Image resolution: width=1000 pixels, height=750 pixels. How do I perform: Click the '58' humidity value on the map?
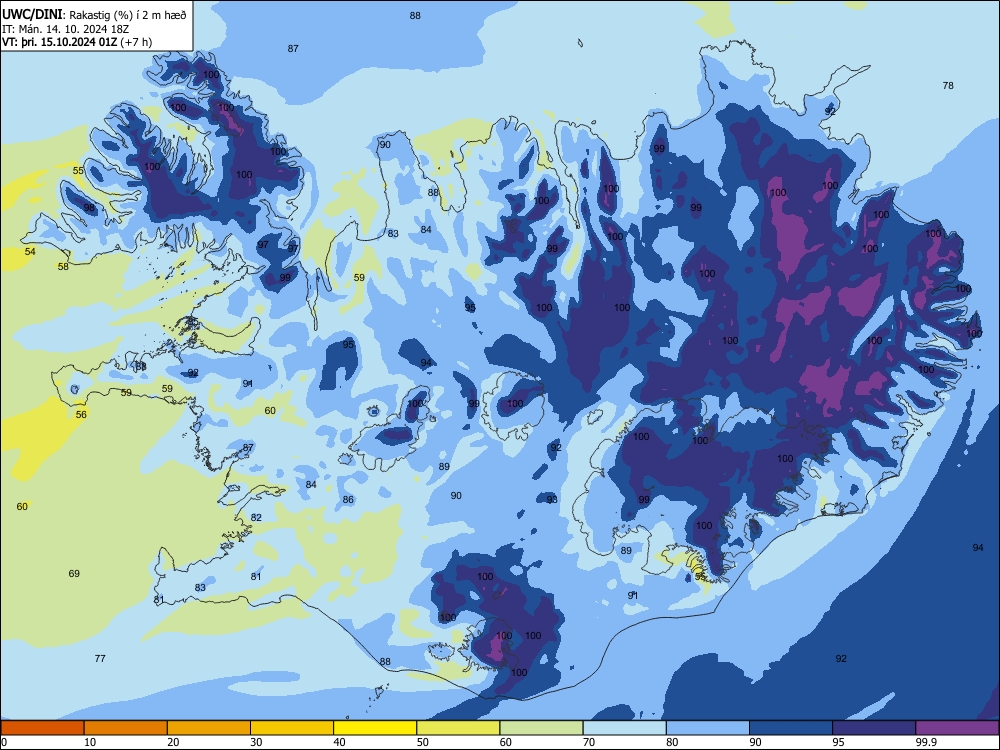pyautogui.click(x=63, y=266)
